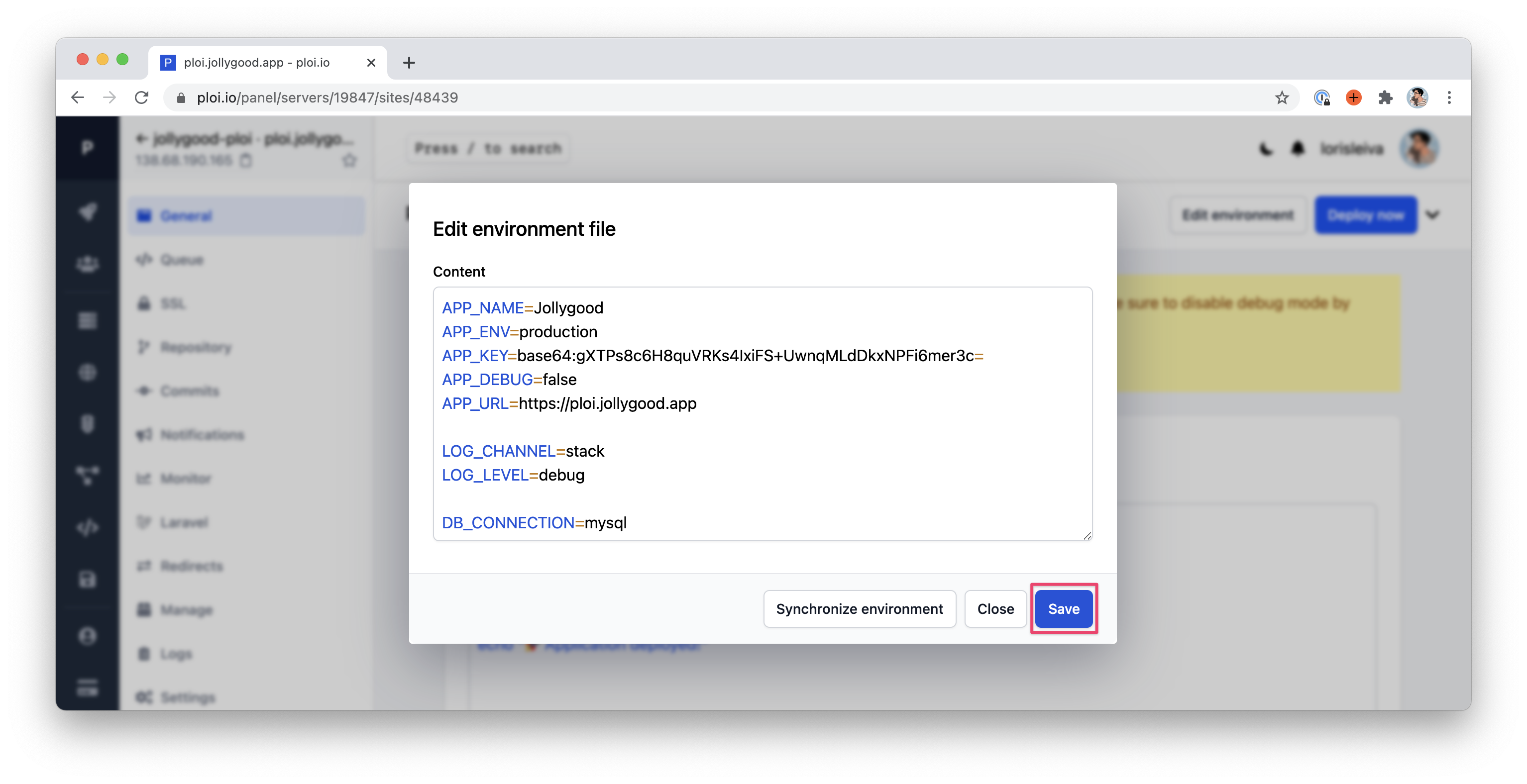Click the textarea resize handle corner
The image size is (1527, 784).
(x=1087, y=536)
